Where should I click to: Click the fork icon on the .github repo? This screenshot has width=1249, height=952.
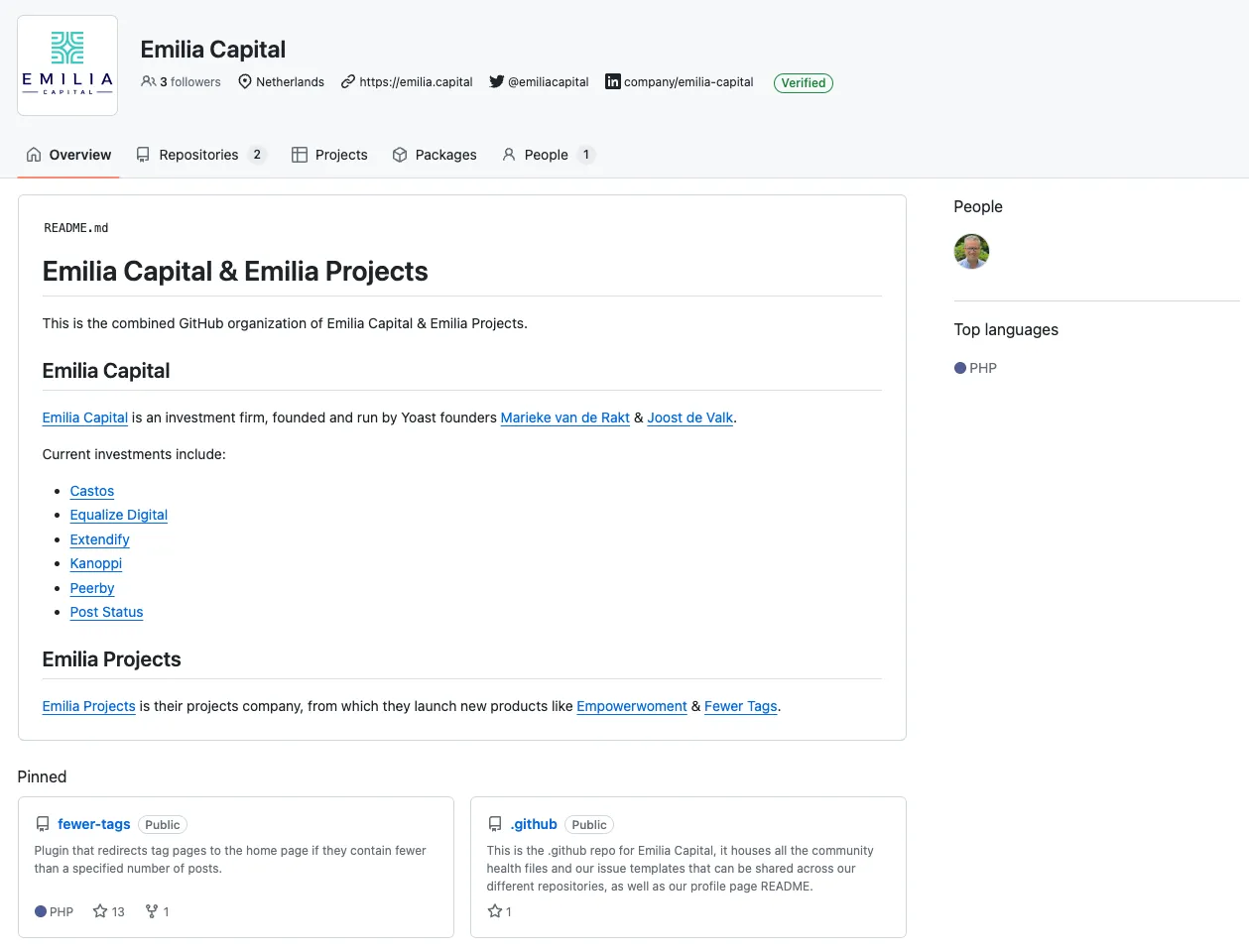pyautogui.click(x=494, y=911)
